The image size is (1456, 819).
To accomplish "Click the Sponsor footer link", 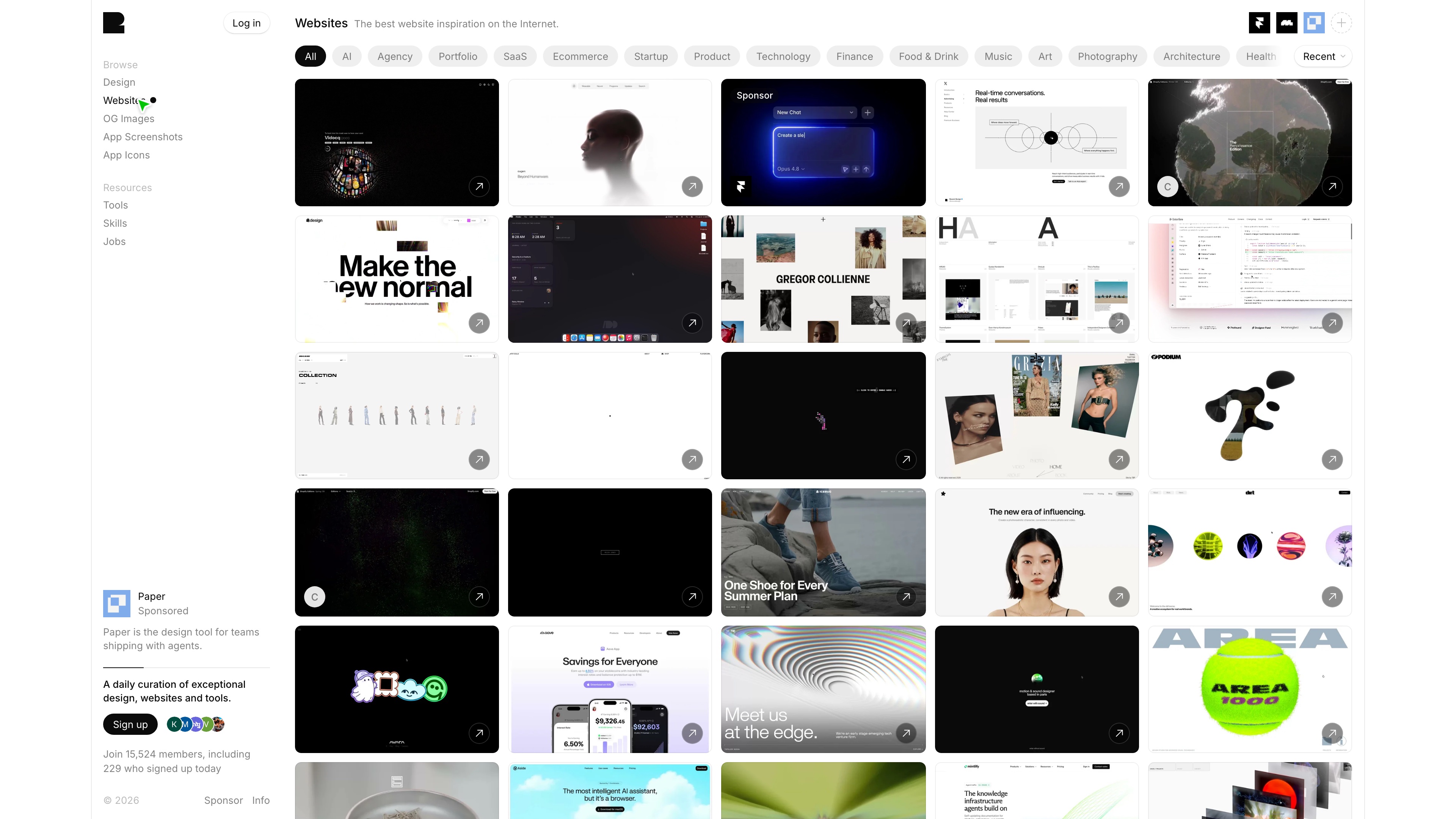I will click(x=223, y=800).
